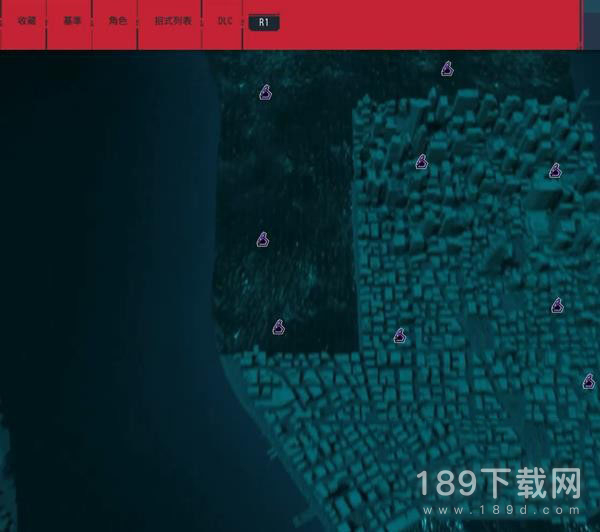
Task: Select the backpack marker near the park's southwest bottom
Action: tap(279, 327)
